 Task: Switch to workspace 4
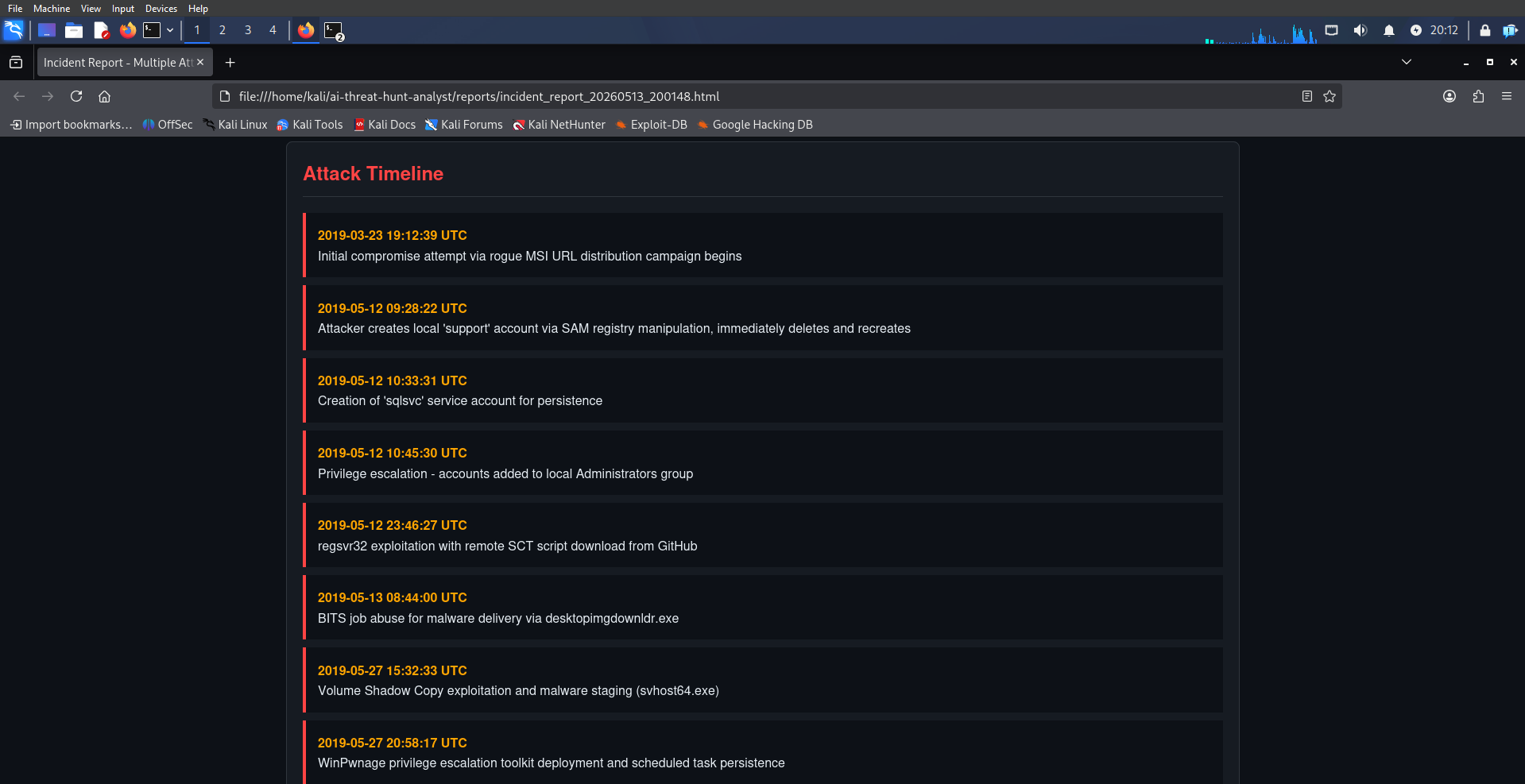tap(273, 30)
